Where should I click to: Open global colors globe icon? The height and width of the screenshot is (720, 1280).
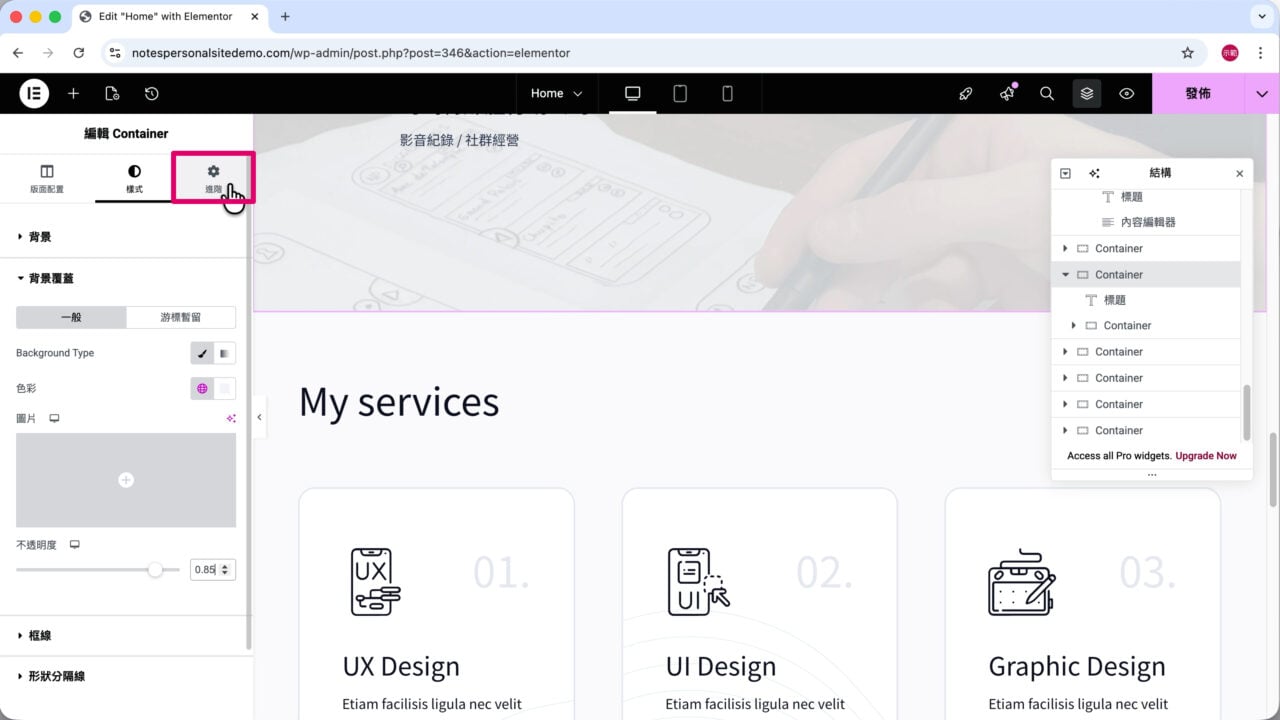tap(202, 388)
